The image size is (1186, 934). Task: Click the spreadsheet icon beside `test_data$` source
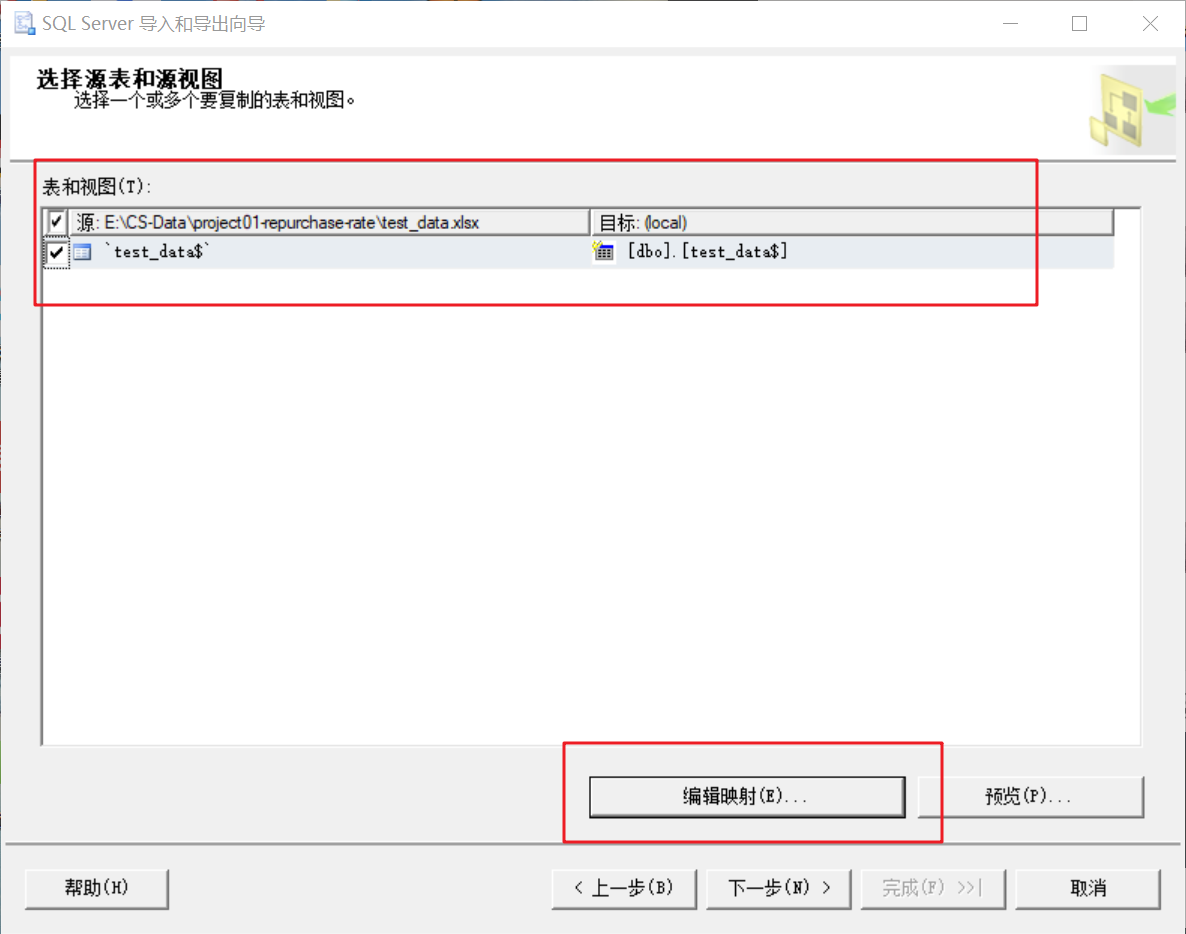81,252
